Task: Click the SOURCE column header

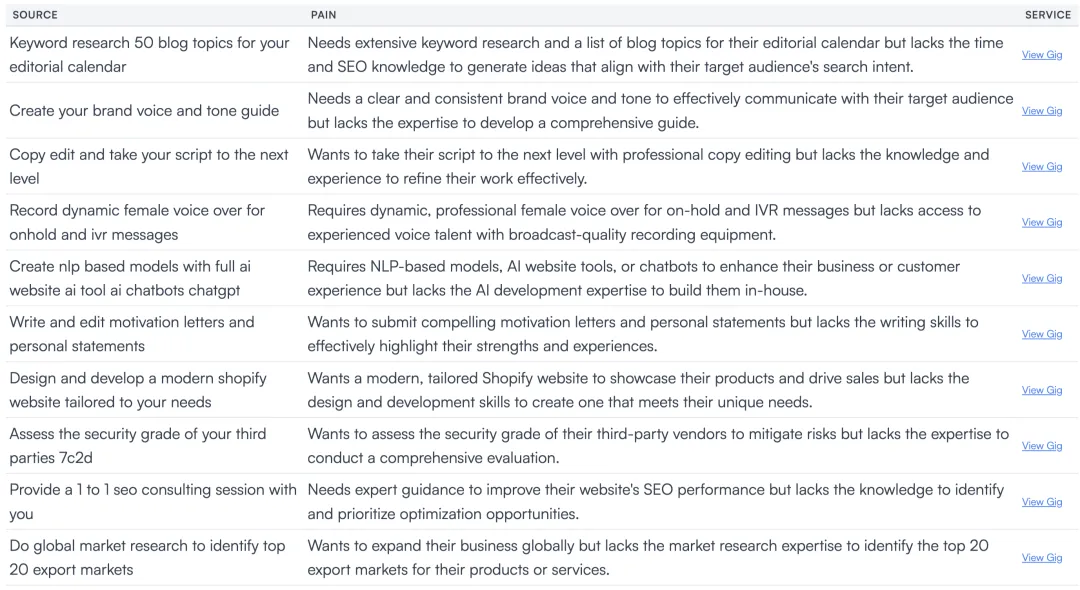Action: tap(35, 14)
